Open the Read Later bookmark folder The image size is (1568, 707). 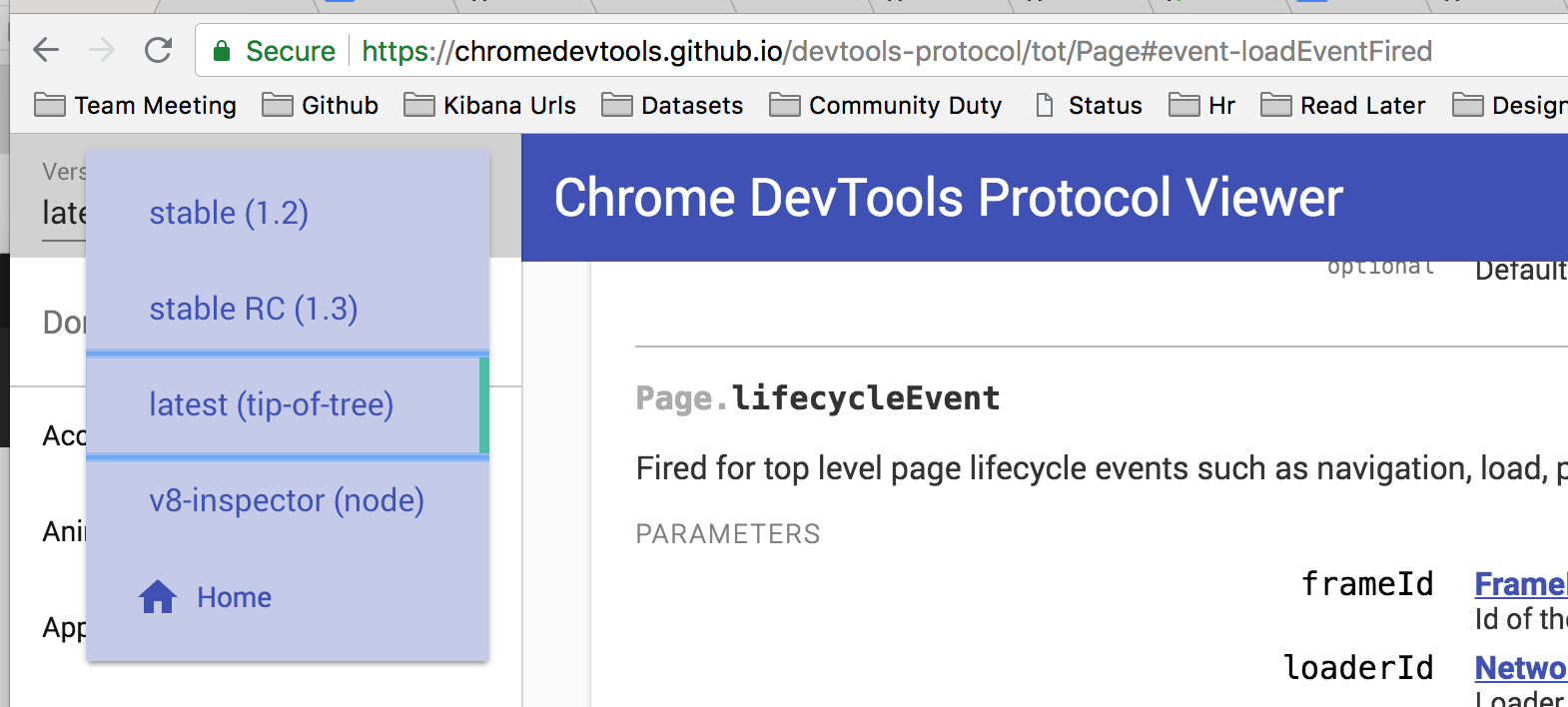pyautogui.click(x=1342, y=105)
